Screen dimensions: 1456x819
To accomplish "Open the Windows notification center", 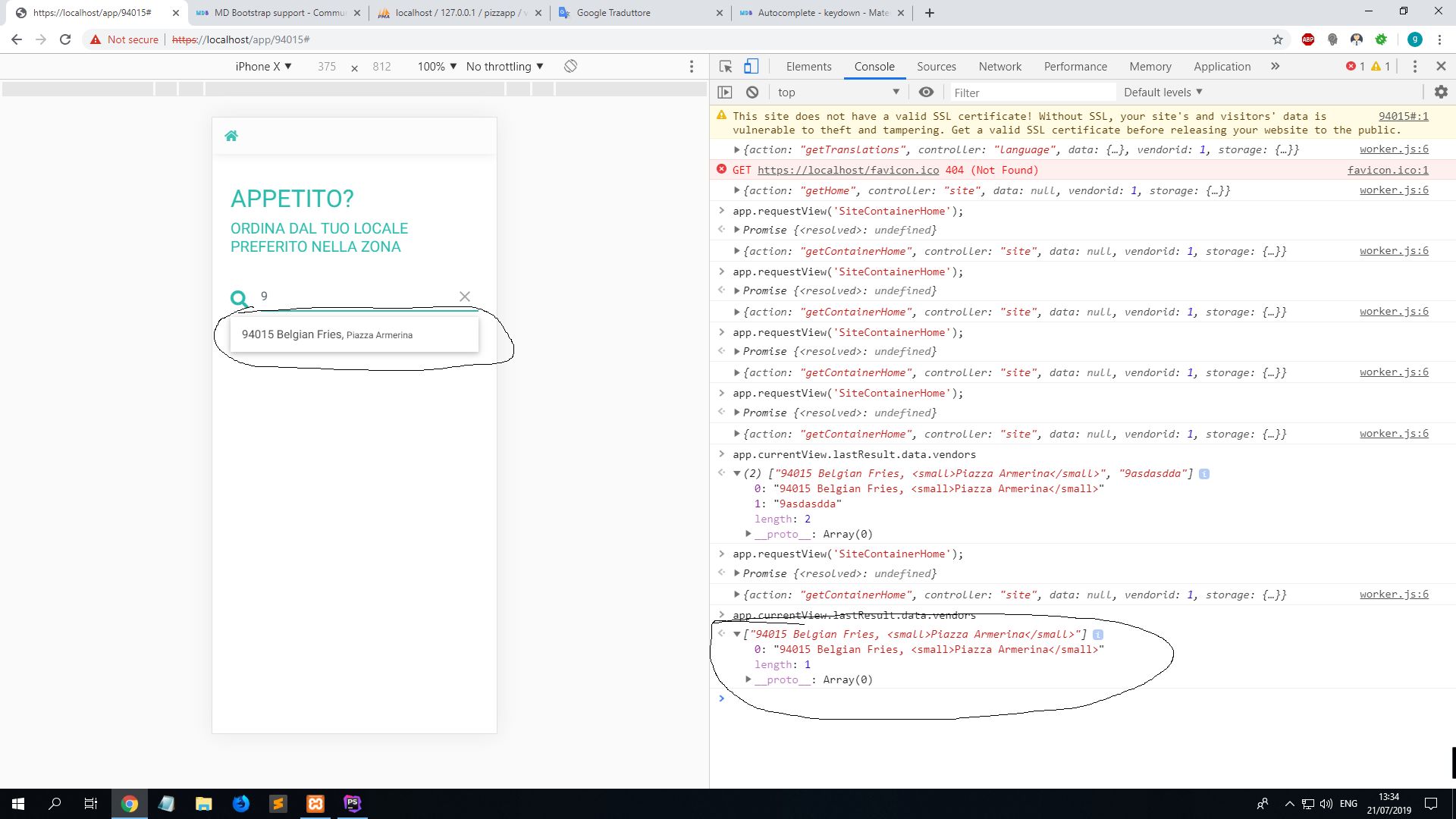I will click(1431, 804).
